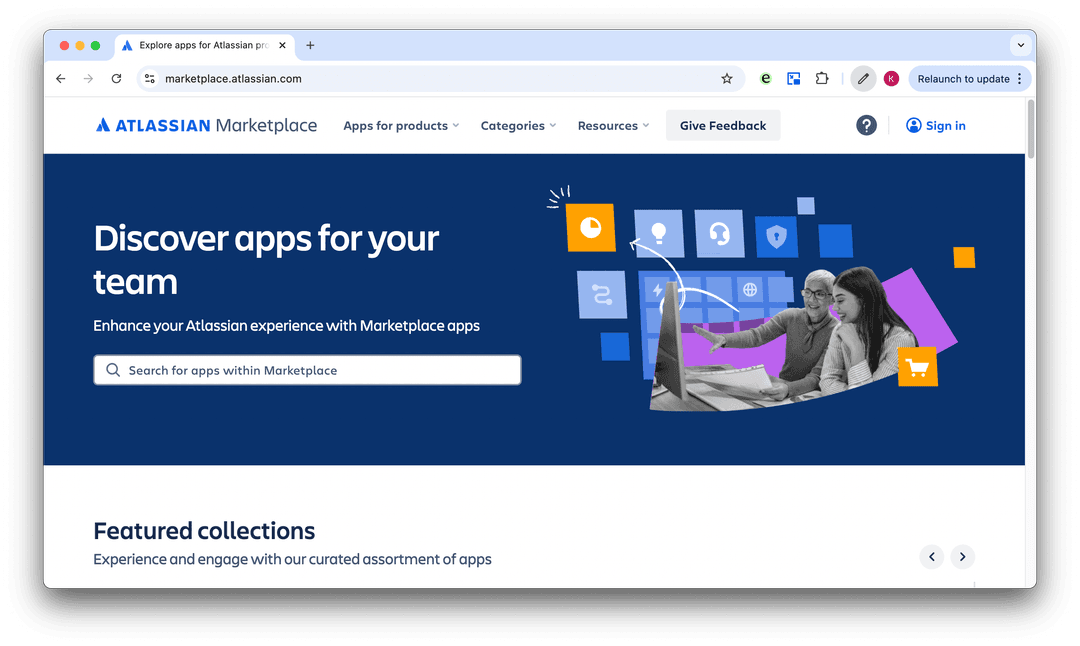Image resolution: width=1080 pixels, height=646 pixels.
Task: Click the back navigation arrow
Action: [60, 77]
